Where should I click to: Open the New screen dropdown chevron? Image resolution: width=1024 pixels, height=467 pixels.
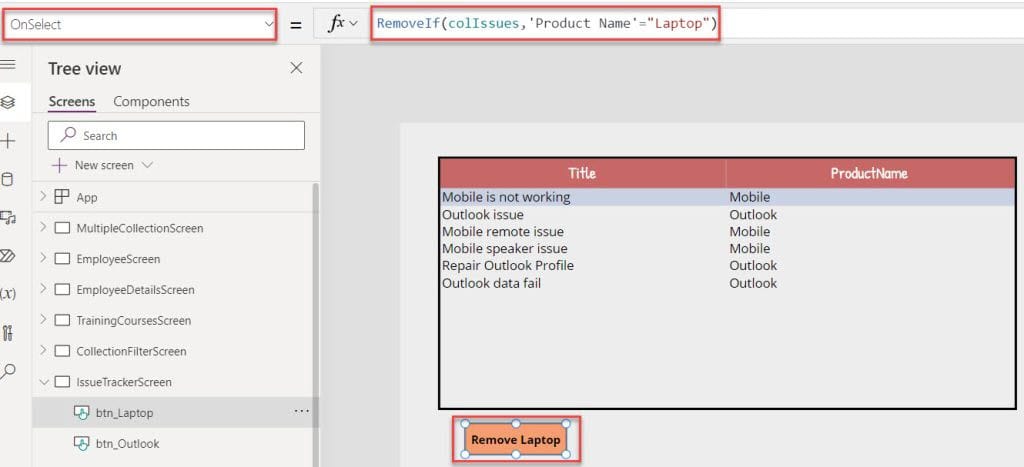tap(148, 165)
